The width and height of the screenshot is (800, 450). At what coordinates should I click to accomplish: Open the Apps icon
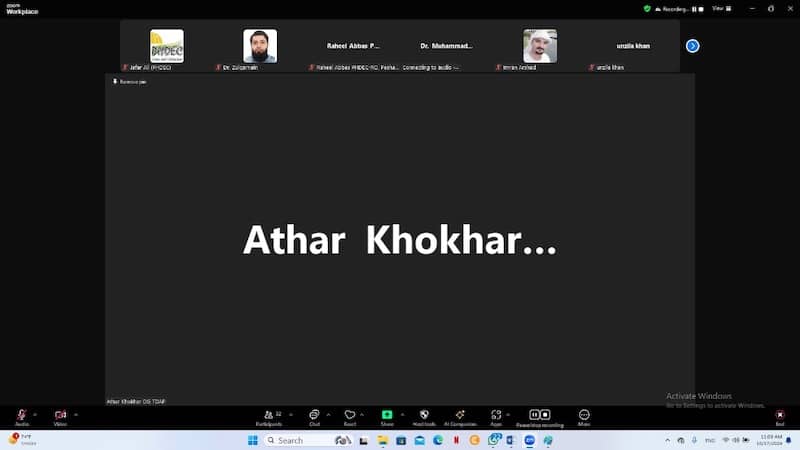pyautogui.click(x=496, y=415)
